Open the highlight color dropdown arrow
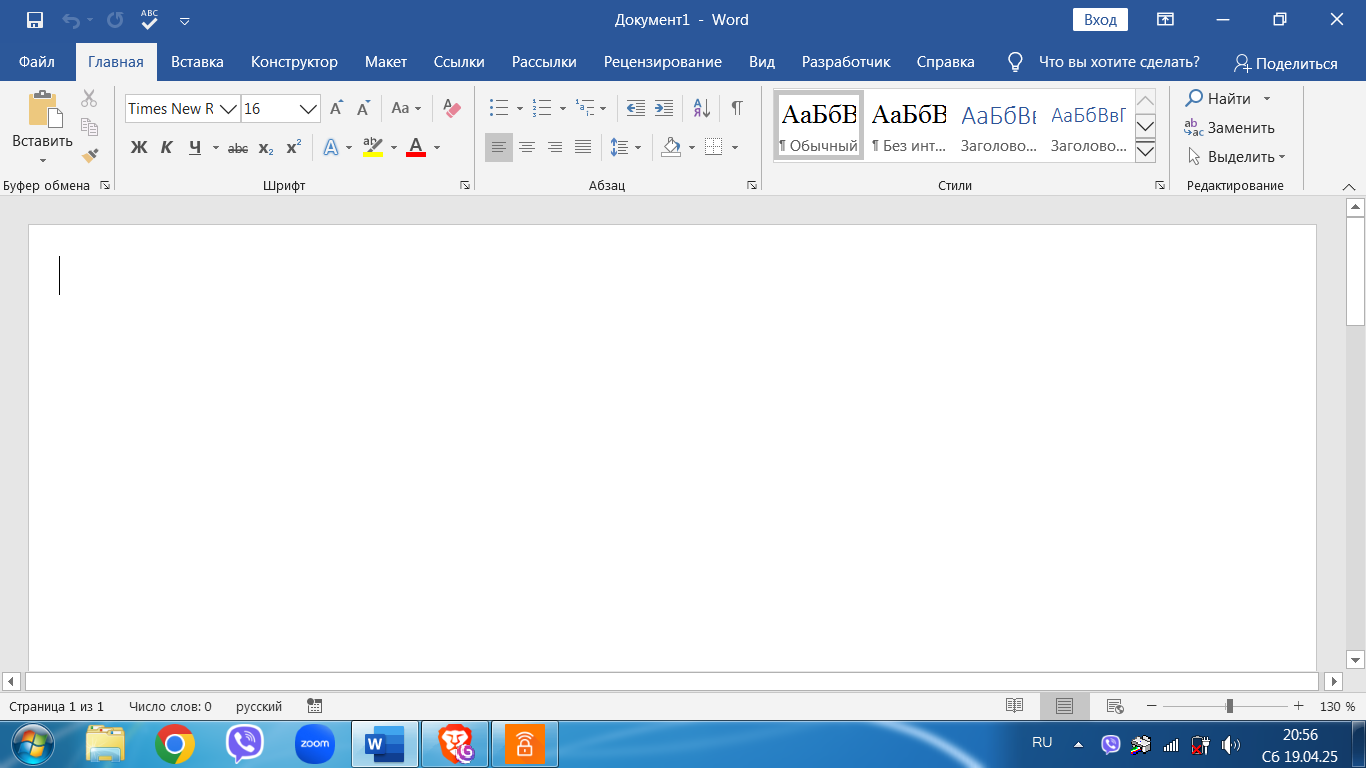1366x768 pixels. (394, 148)
